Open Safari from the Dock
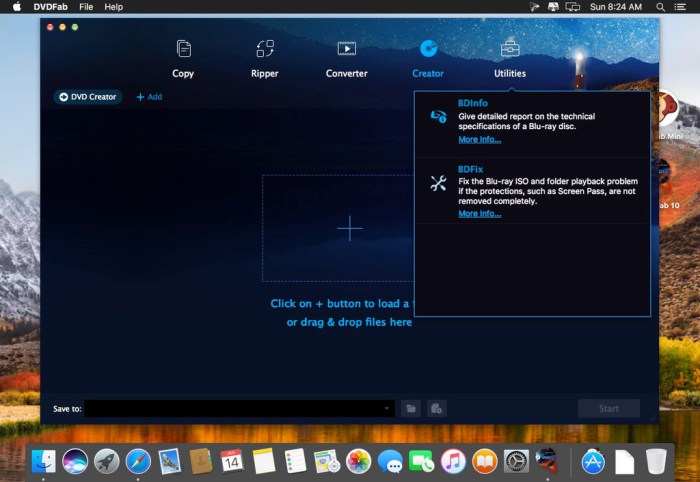The height and width of the screenshot is (482, 700). [x=138, y=461]
